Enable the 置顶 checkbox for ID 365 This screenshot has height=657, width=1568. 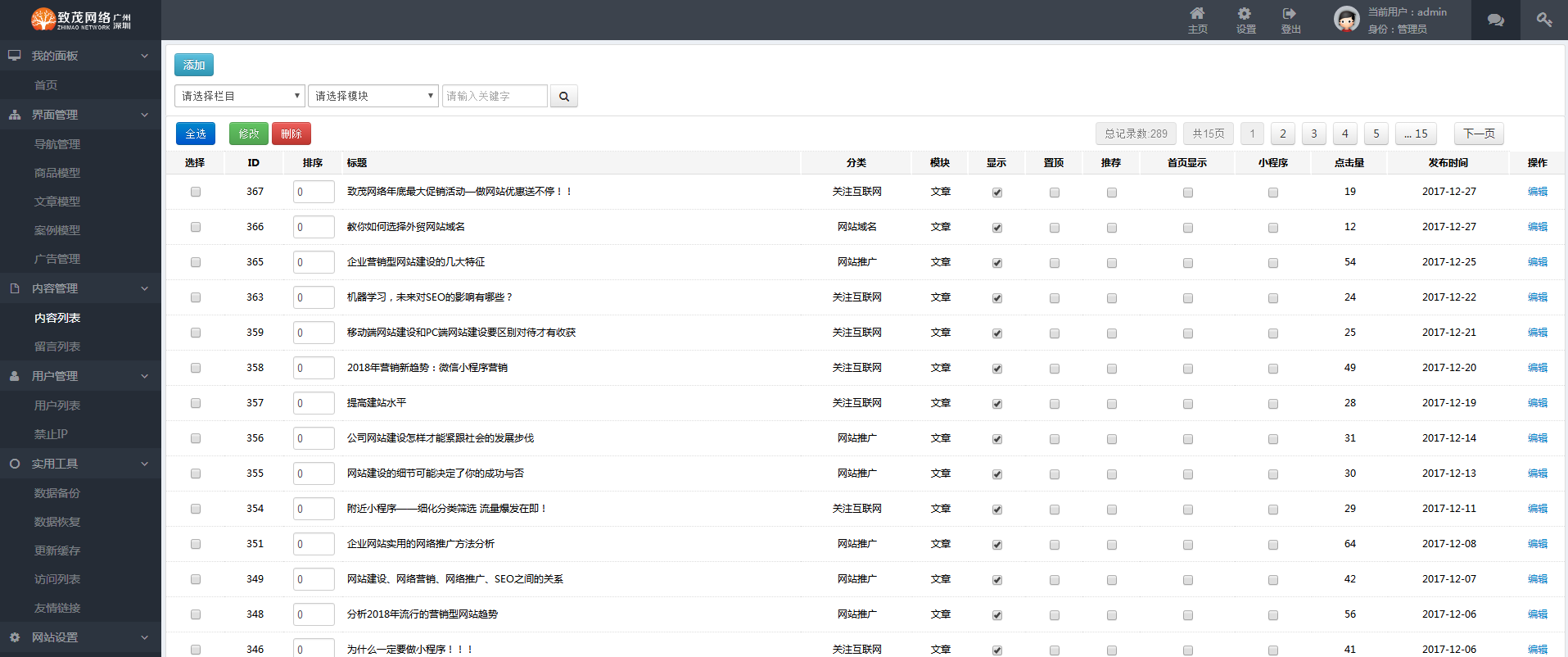(x=1055, y=263)
